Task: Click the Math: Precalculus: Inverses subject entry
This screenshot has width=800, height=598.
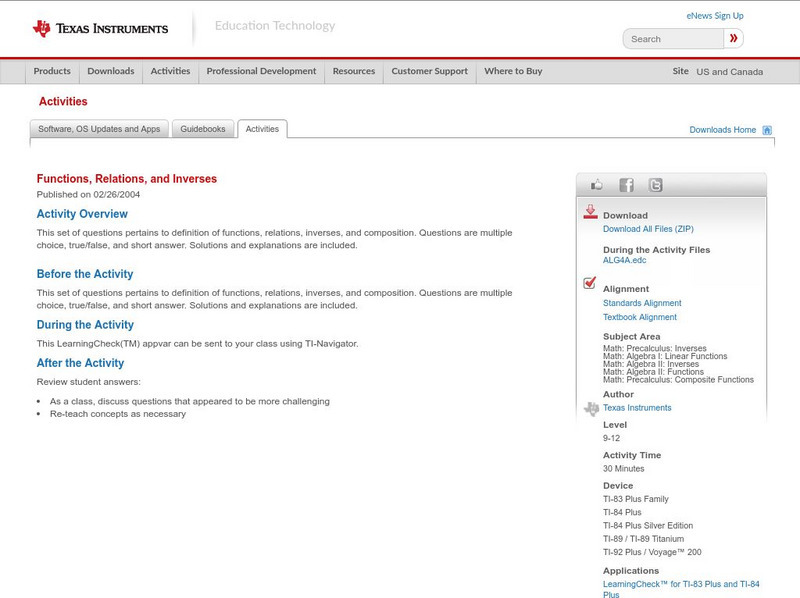Action: click(x=655, y=348)
